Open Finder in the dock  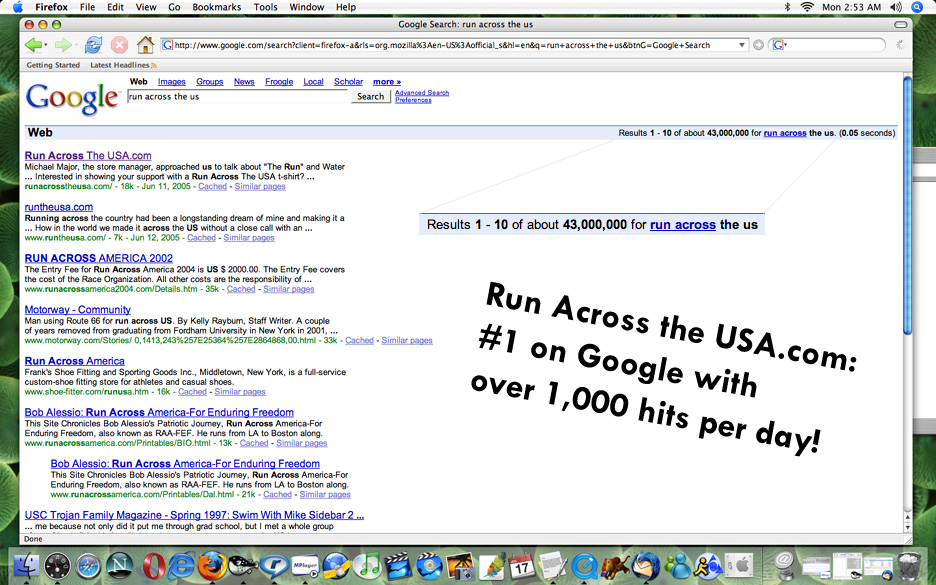(x=26, y=566)
